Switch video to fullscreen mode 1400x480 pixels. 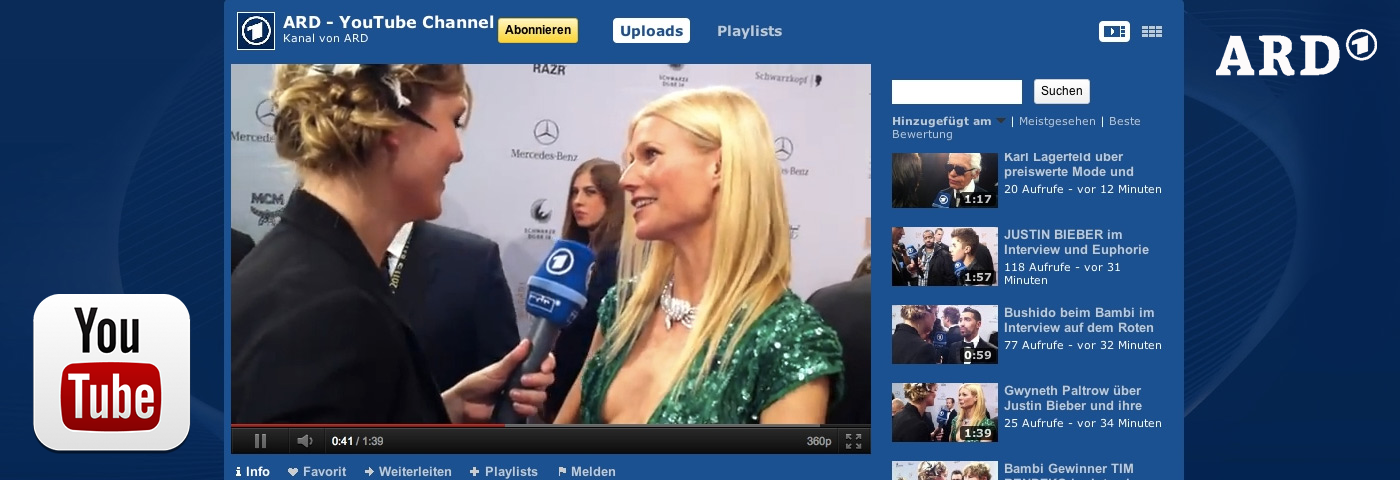(x=853, y=441)
